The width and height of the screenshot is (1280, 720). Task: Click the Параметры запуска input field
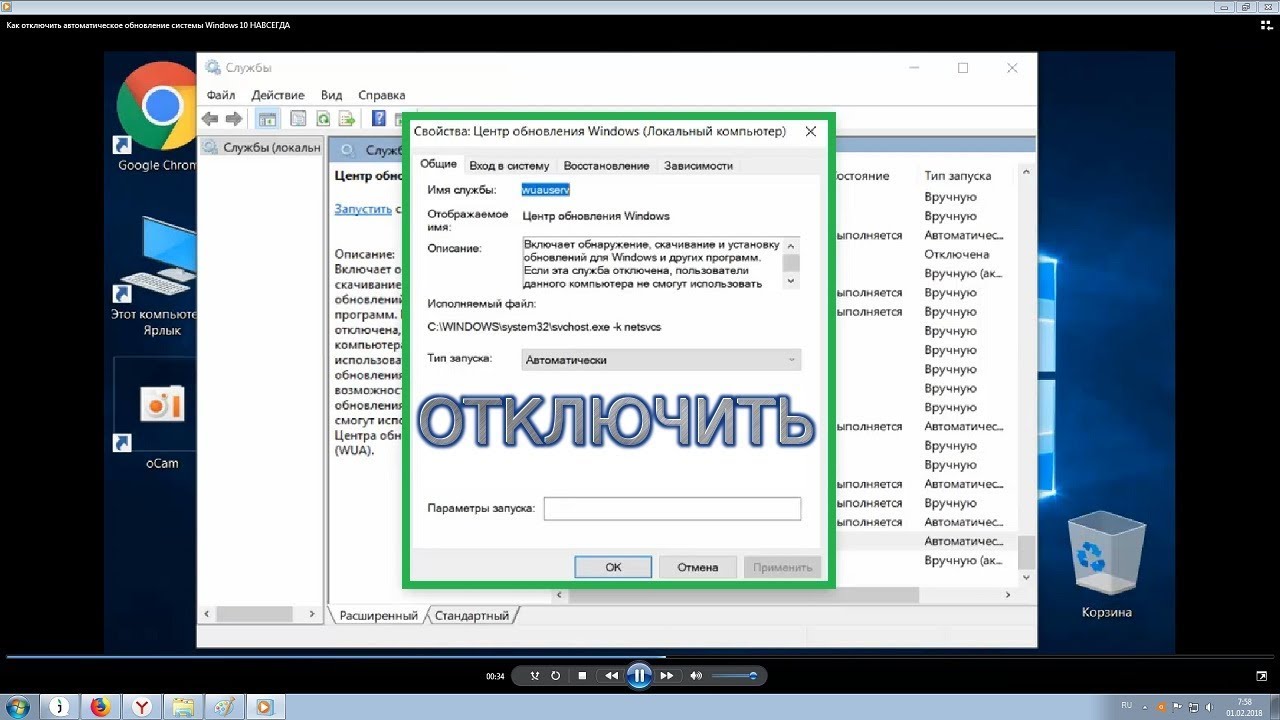(x=672, y=509)
